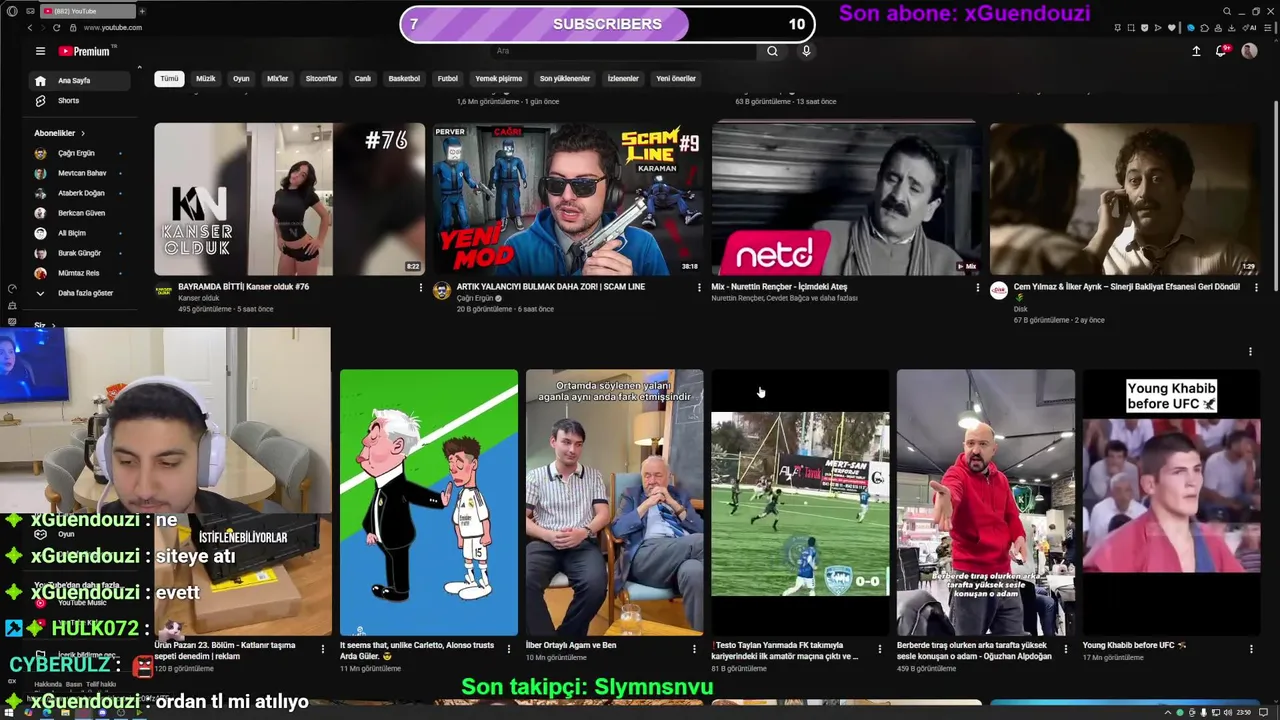Open options for Young Khabib short

[x=1251, y=649]
